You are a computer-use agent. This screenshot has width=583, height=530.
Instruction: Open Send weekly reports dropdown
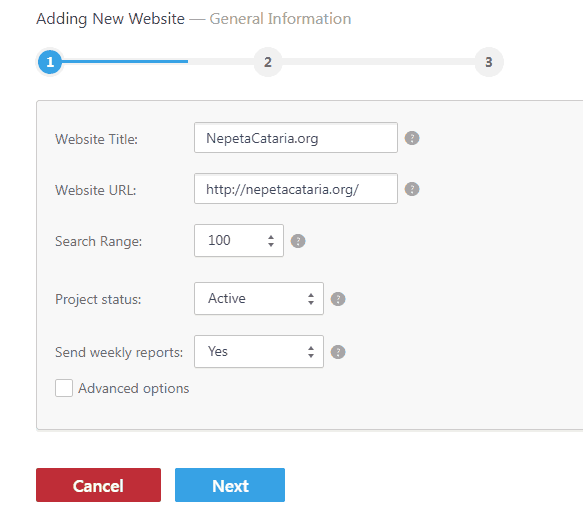(x=259, y=351)
